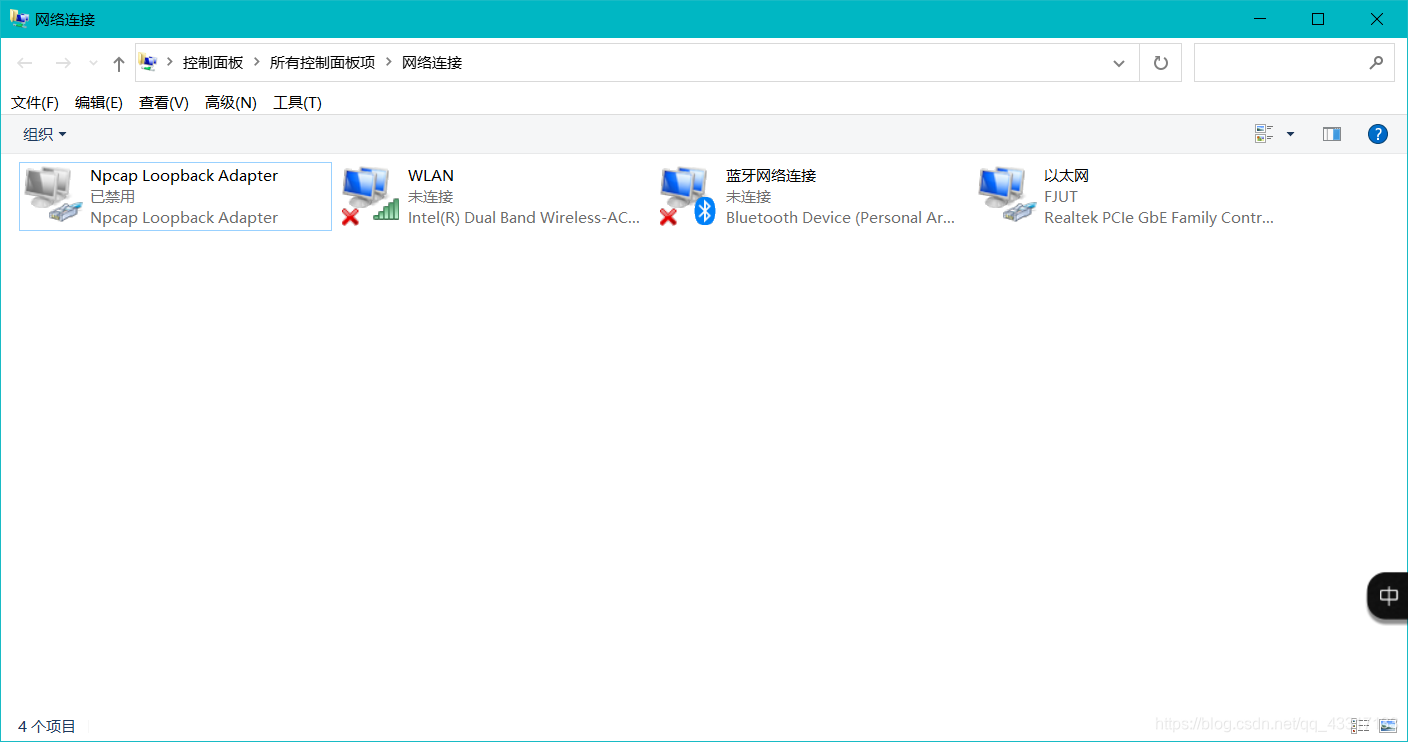Navigate to 控制面板 in breadcrumb
Screen dimensions: 1408x742
pyautogui.click(x=213, y=62)
